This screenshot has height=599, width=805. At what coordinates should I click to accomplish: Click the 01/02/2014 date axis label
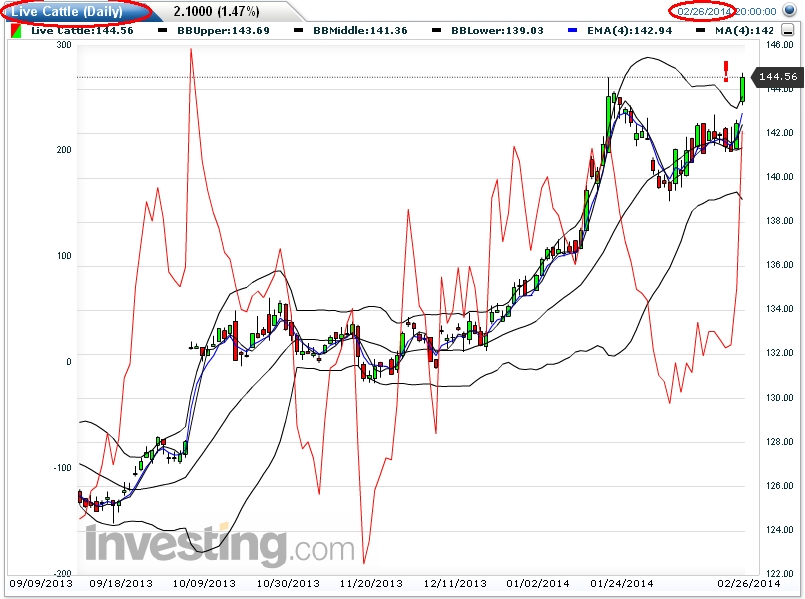click(538, 584)
